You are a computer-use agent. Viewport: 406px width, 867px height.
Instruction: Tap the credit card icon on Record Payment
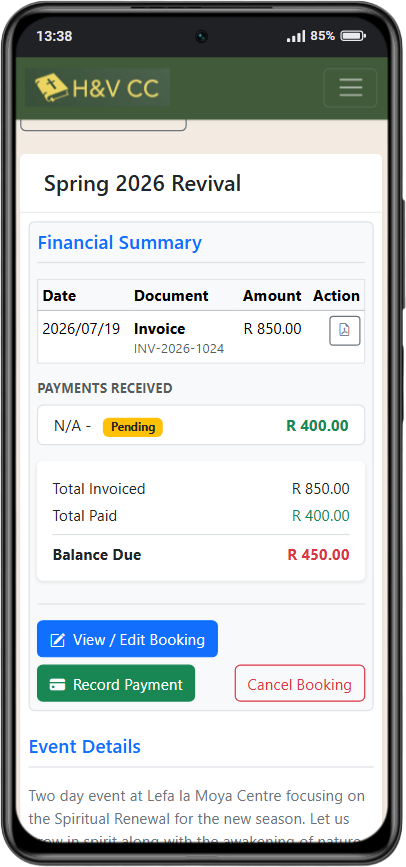click(58, 685)
